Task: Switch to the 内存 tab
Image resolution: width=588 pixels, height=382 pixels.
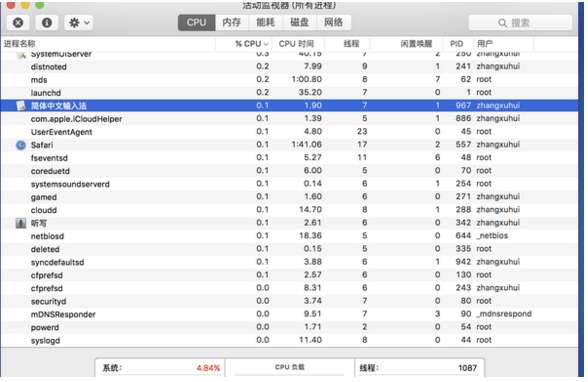Action: point(231,22)
